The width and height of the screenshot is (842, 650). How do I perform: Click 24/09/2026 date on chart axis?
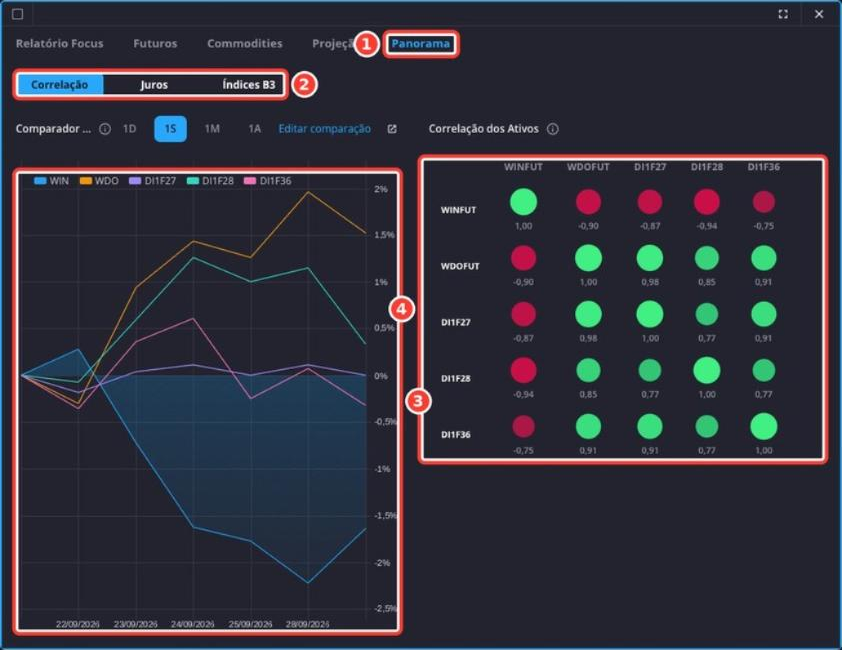click(193, 624)
